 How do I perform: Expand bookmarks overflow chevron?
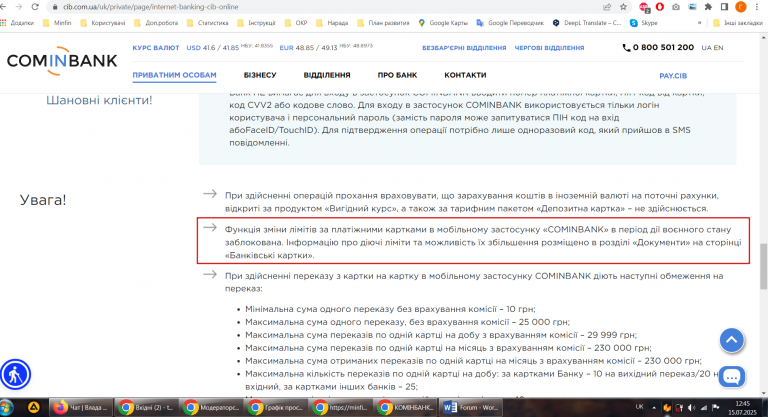[699, 23]
